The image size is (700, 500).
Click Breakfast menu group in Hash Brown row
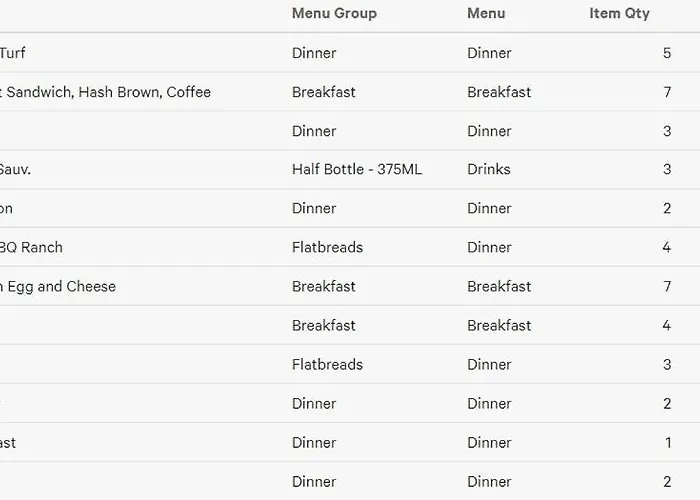pyautogui.click(x=324, y=92)
